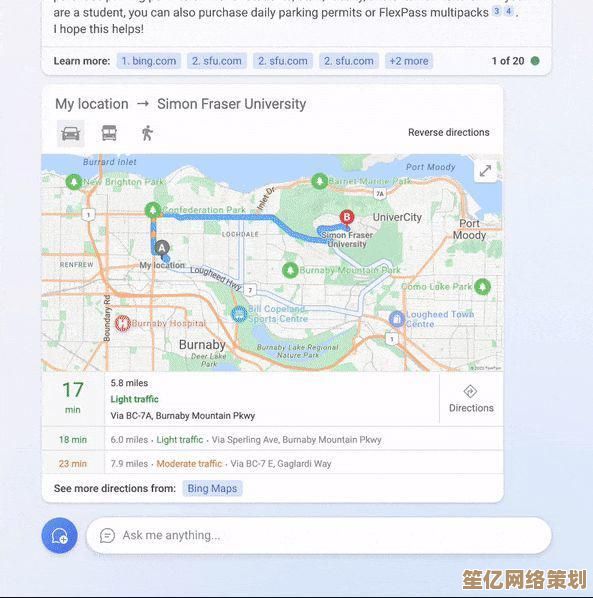Click the B destination pin on map
This screenshot has height=598, width=593.
tap(347, 218)
